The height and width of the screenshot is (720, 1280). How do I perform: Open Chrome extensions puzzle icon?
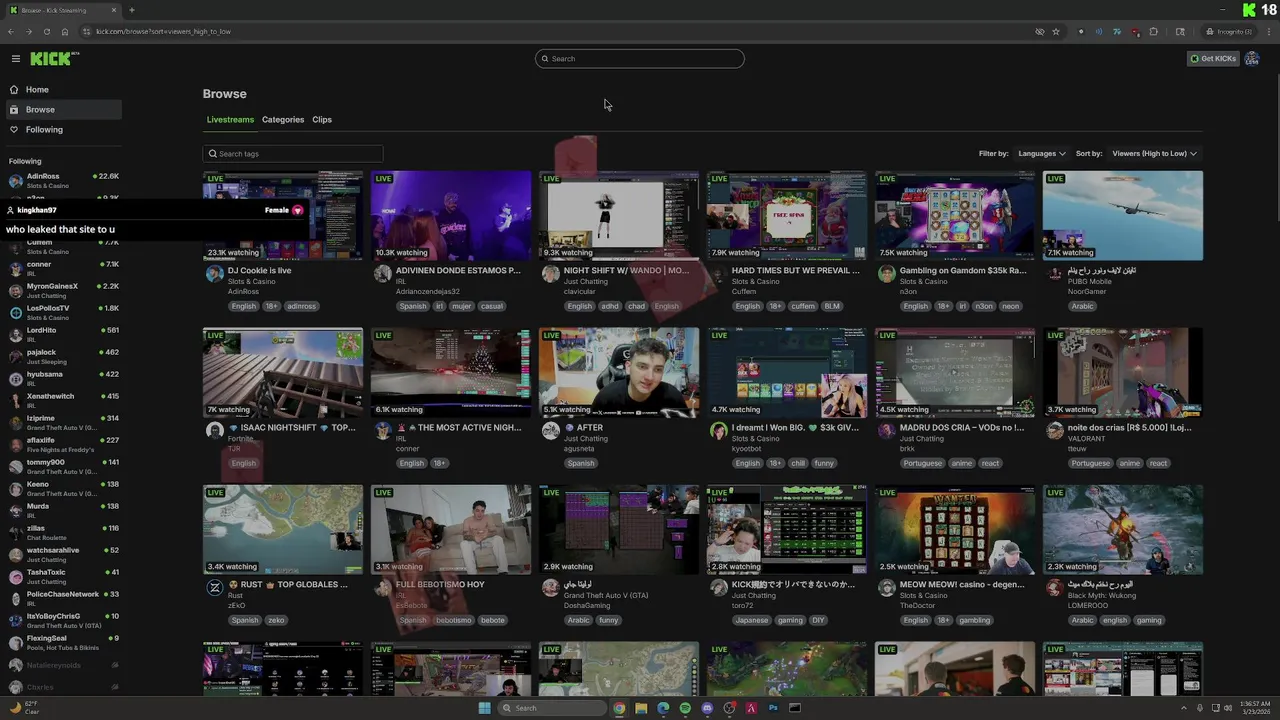tap(1153, 31)
